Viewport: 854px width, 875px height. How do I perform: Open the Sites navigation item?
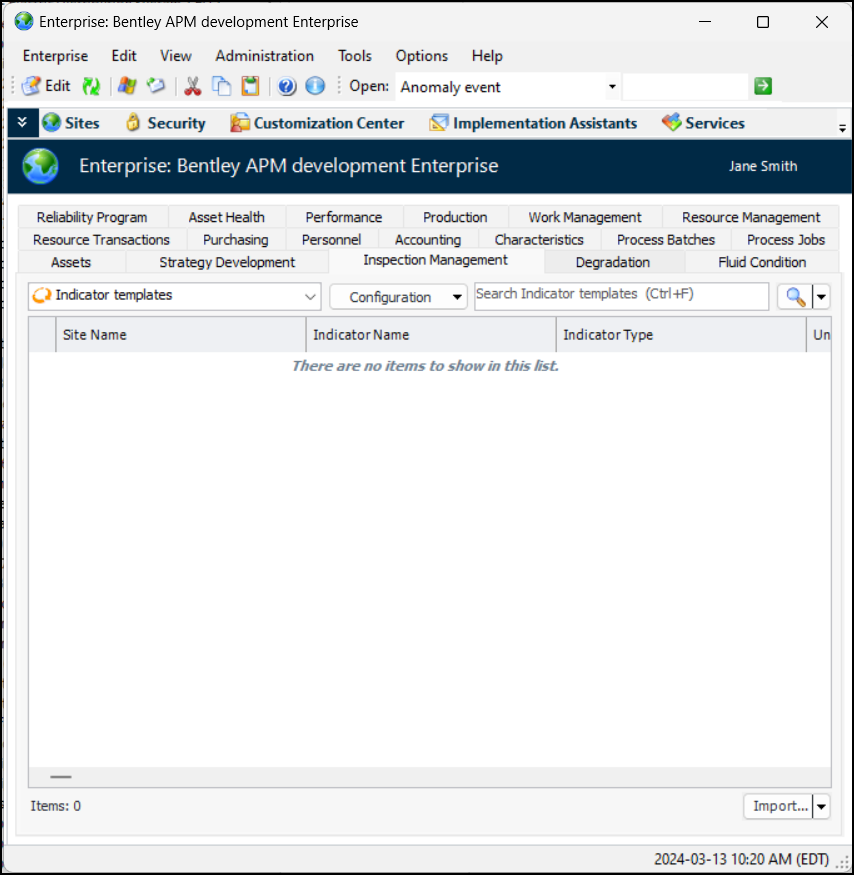point(71,123)
